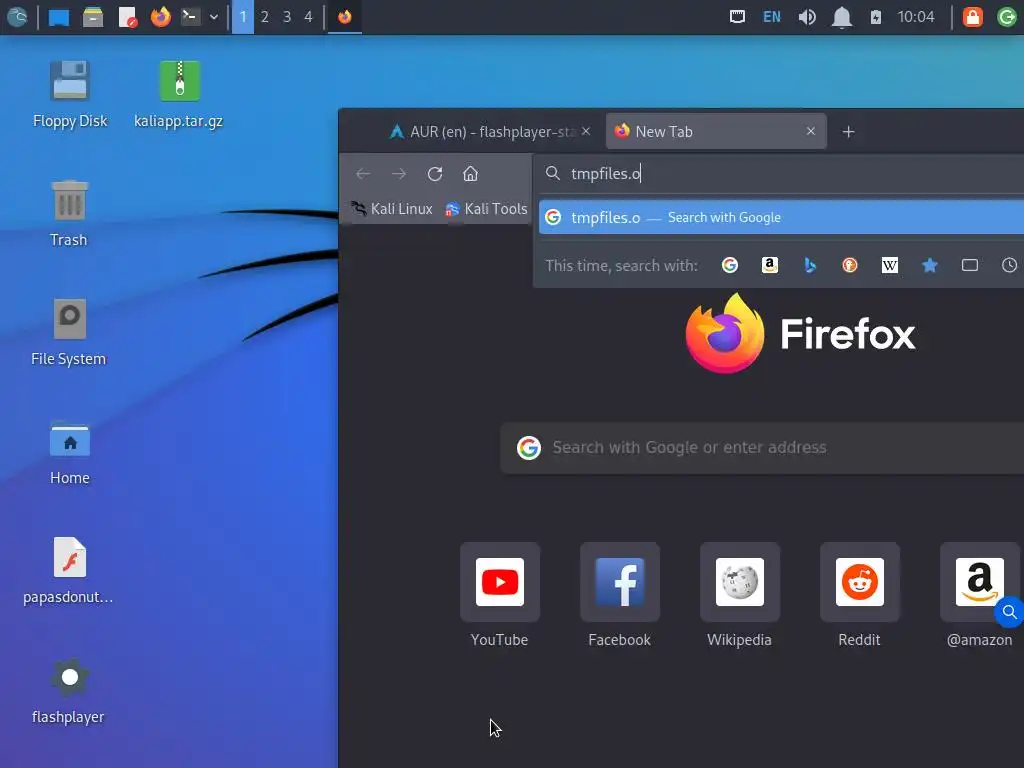Open the Kali applications menu

pos(17,16)
